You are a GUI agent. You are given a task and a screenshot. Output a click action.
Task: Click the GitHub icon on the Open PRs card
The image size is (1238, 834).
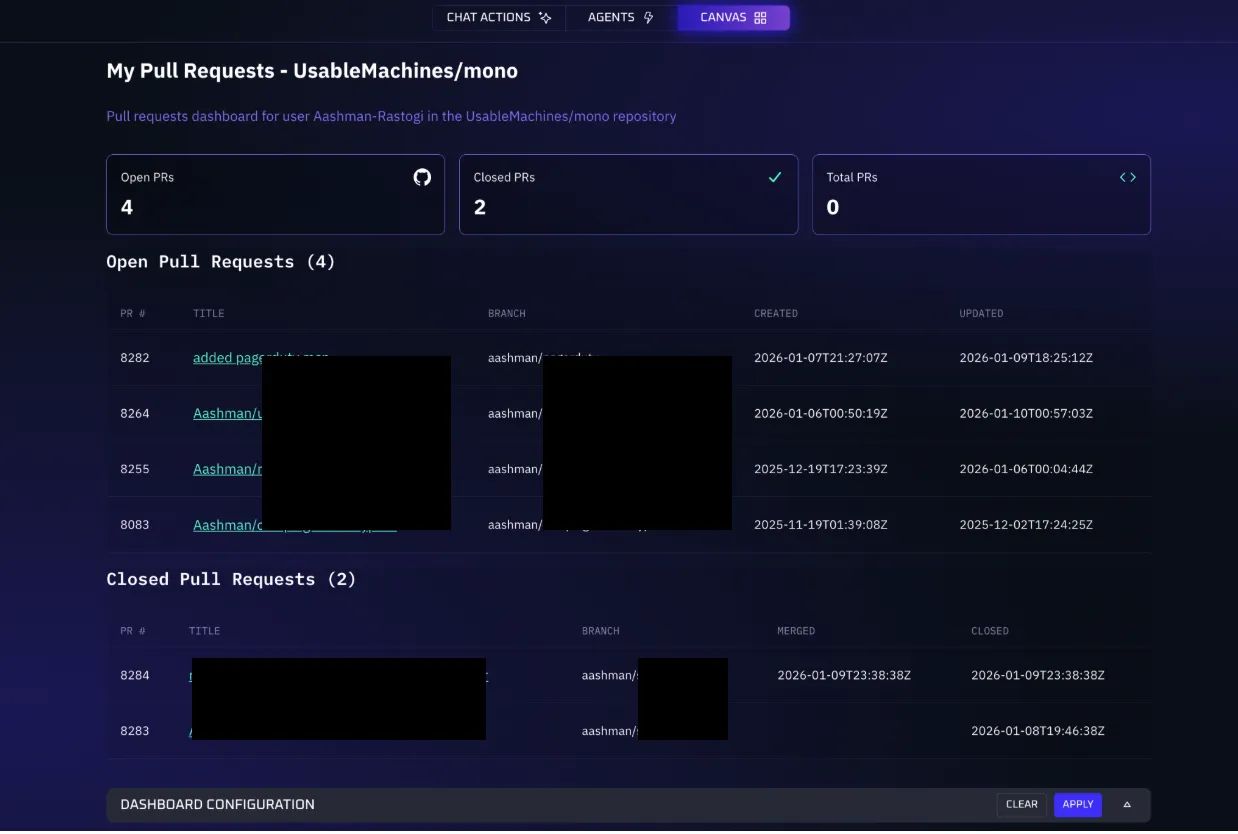[421, 177]
